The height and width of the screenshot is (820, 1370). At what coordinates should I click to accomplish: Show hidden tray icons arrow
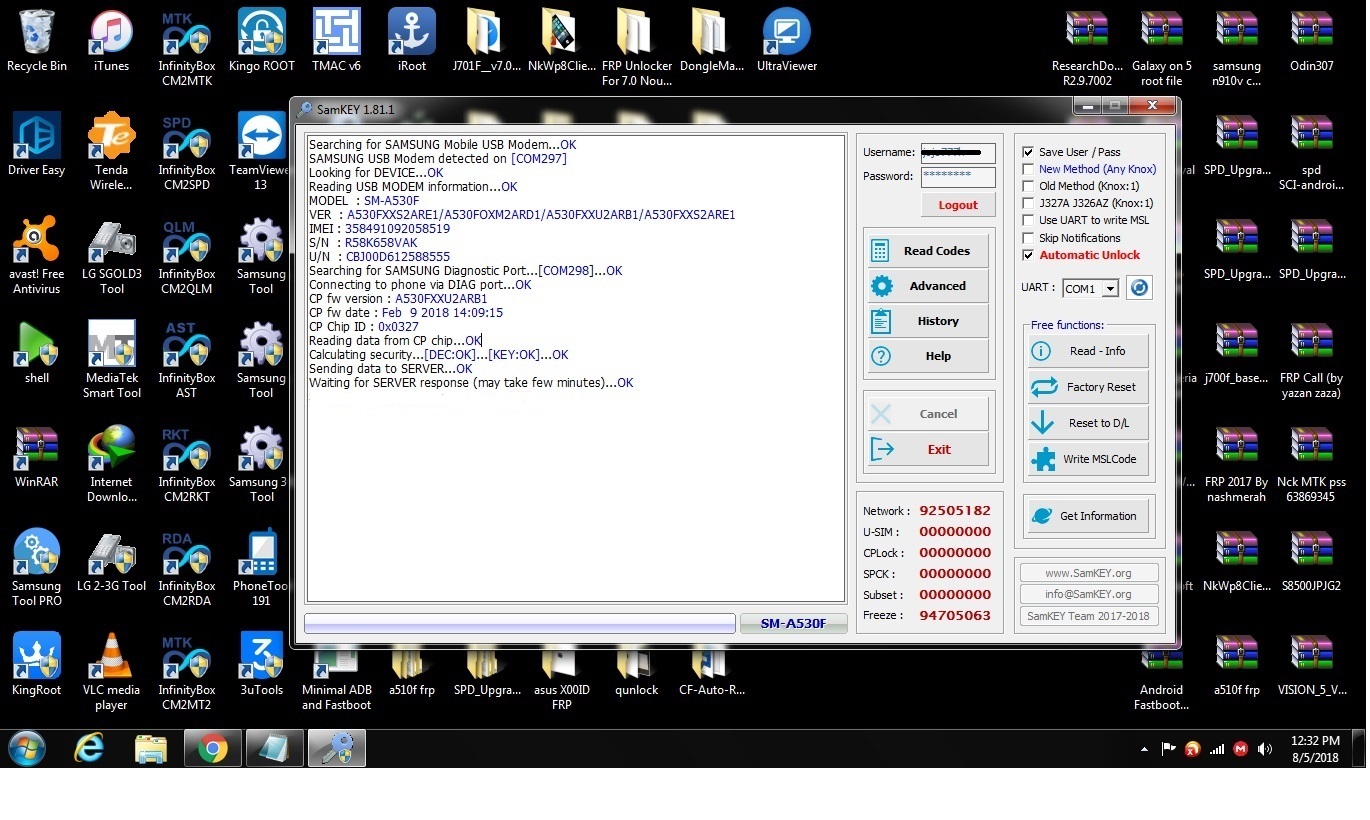point(1144,749)
